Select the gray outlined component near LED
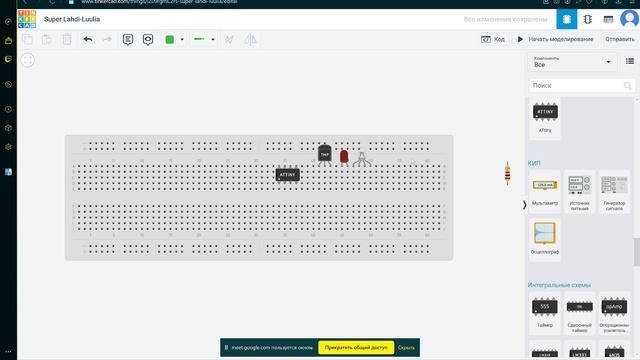 (x=362, y=159)
